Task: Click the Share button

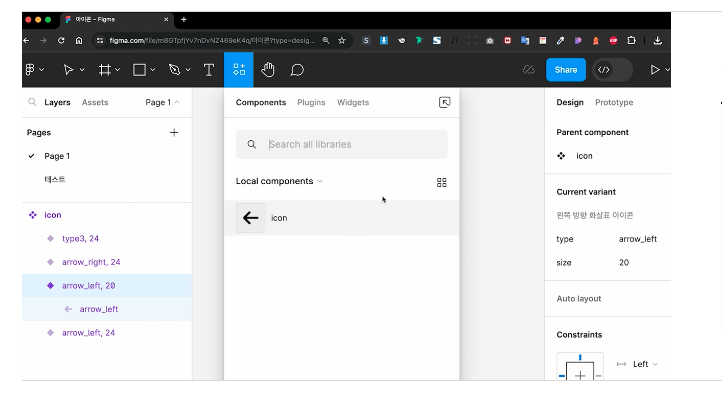Action: (x=565, y=70)
